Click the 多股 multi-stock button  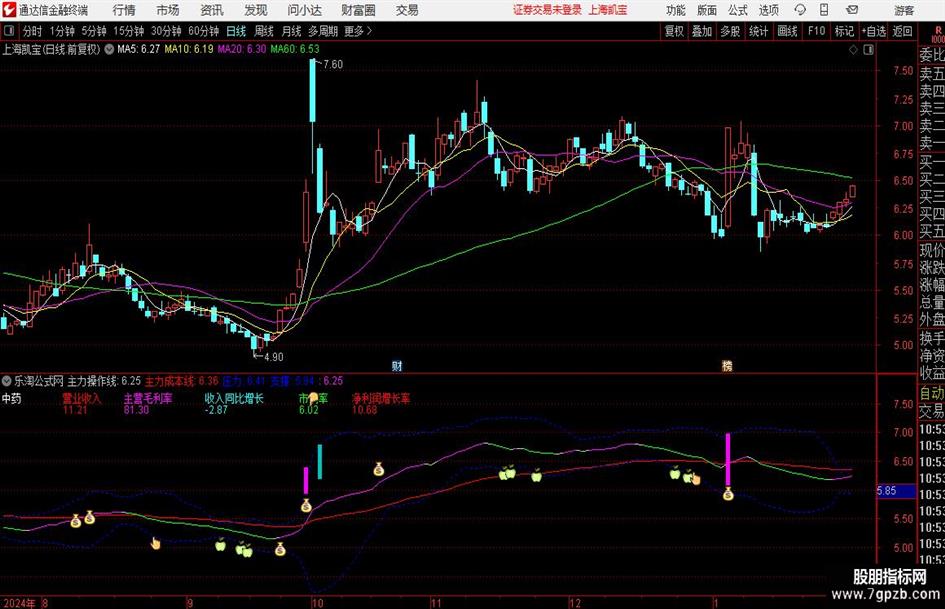click(730, 31)
